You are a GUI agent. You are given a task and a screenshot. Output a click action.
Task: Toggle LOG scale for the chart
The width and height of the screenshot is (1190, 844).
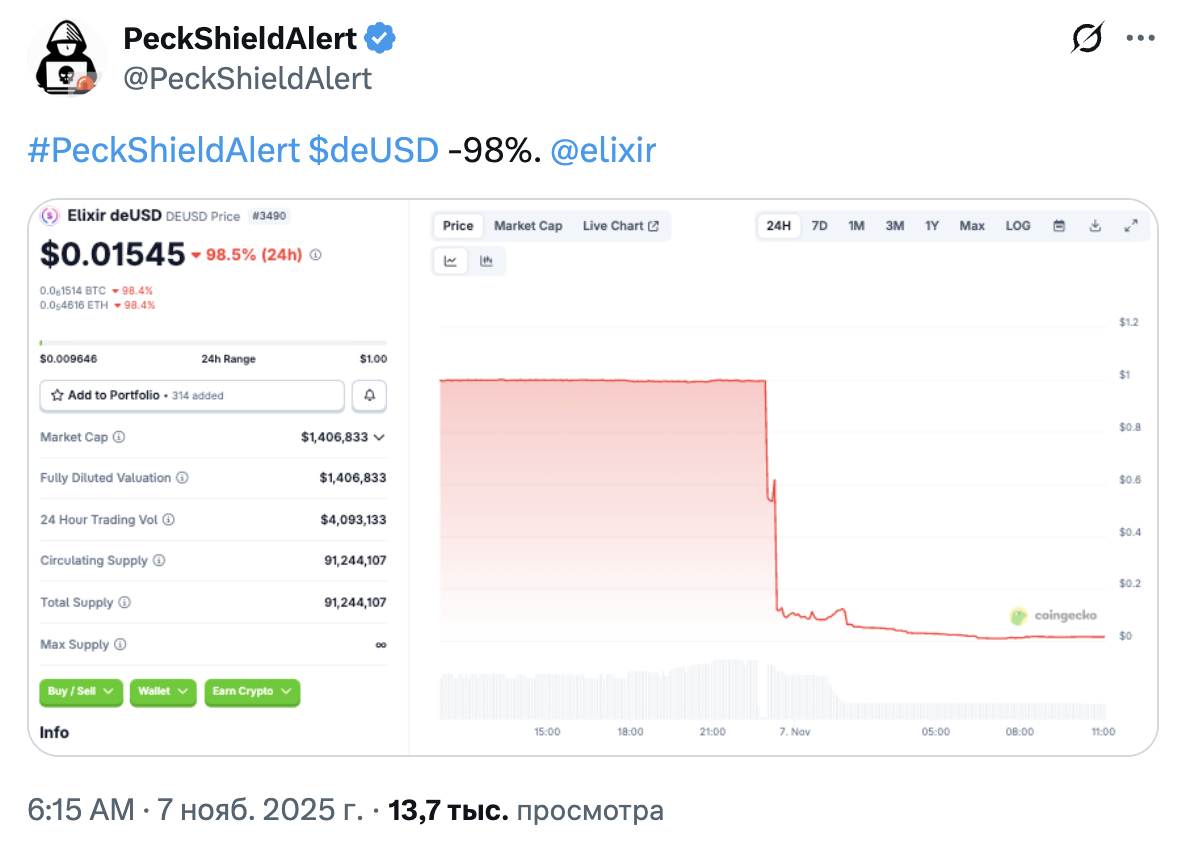pos(1017,226)
